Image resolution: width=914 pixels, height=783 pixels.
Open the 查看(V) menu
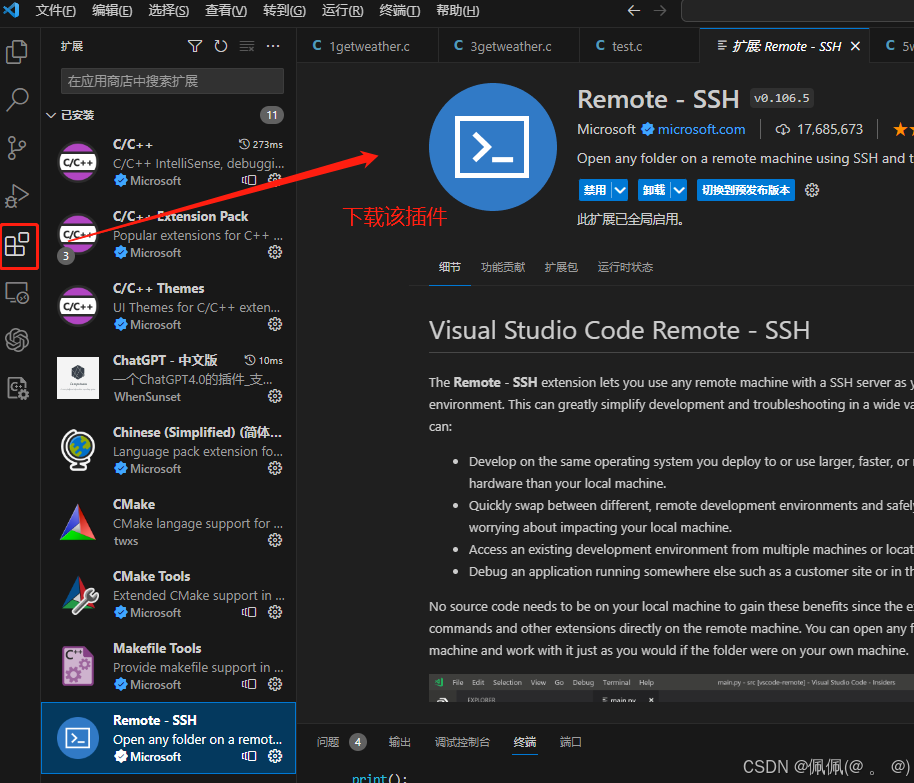226,11
